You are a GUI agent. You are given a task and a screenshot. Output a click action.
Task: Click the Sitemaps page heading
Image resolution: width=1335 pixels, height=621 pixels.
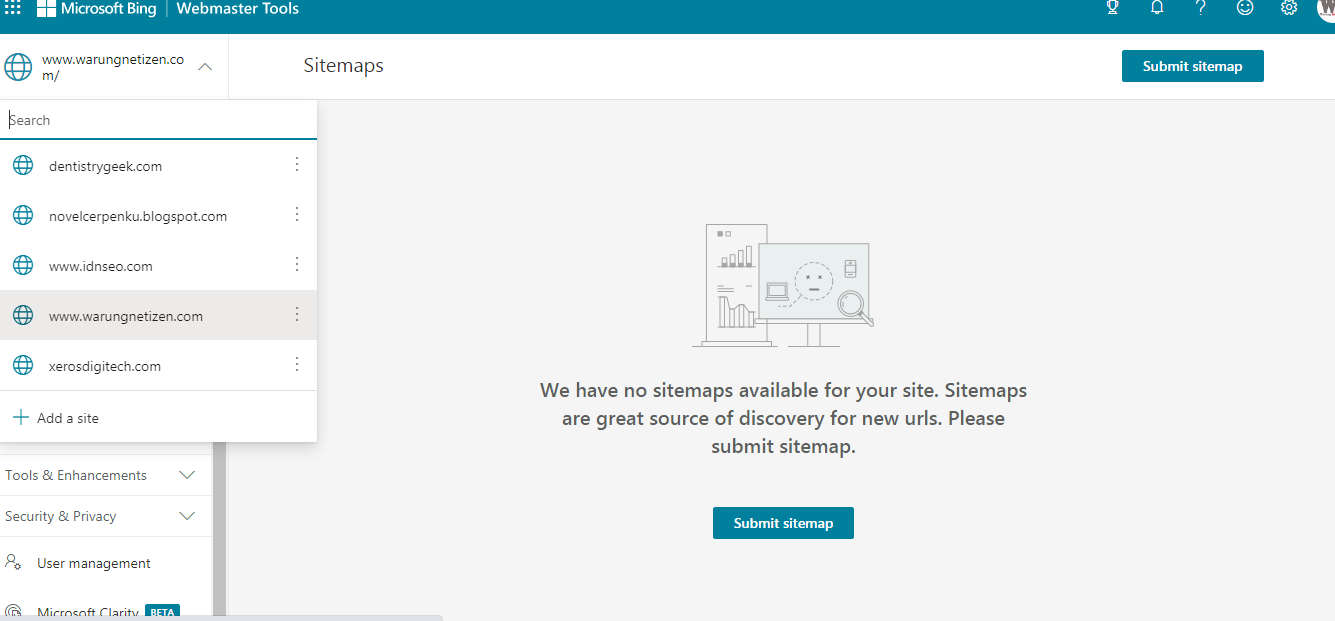coord(344,66)
